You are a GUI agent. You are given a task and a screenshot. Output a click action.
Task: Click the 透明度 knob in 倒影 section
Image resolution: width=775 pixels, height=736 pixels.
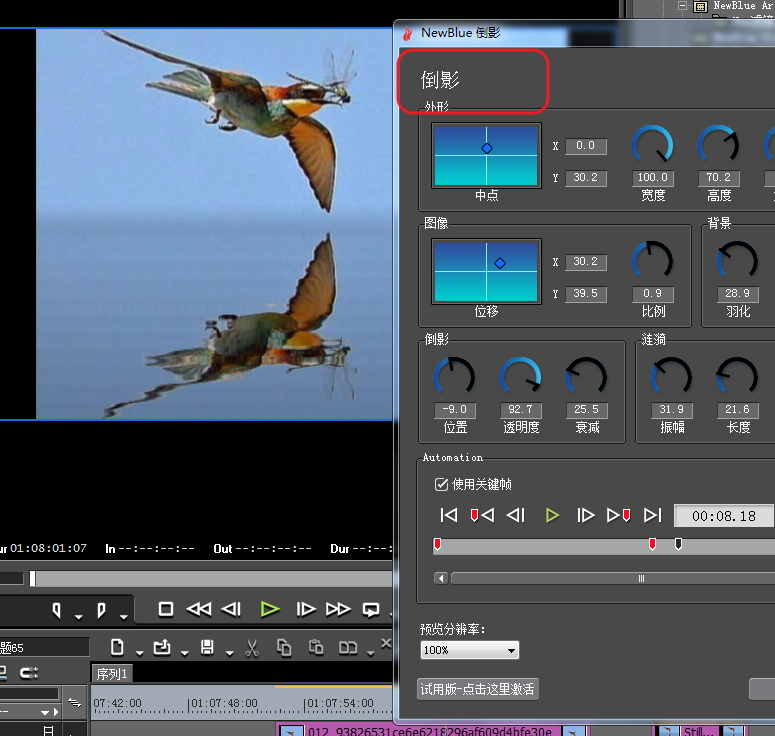pyautogui.click(x=519, y=377)
